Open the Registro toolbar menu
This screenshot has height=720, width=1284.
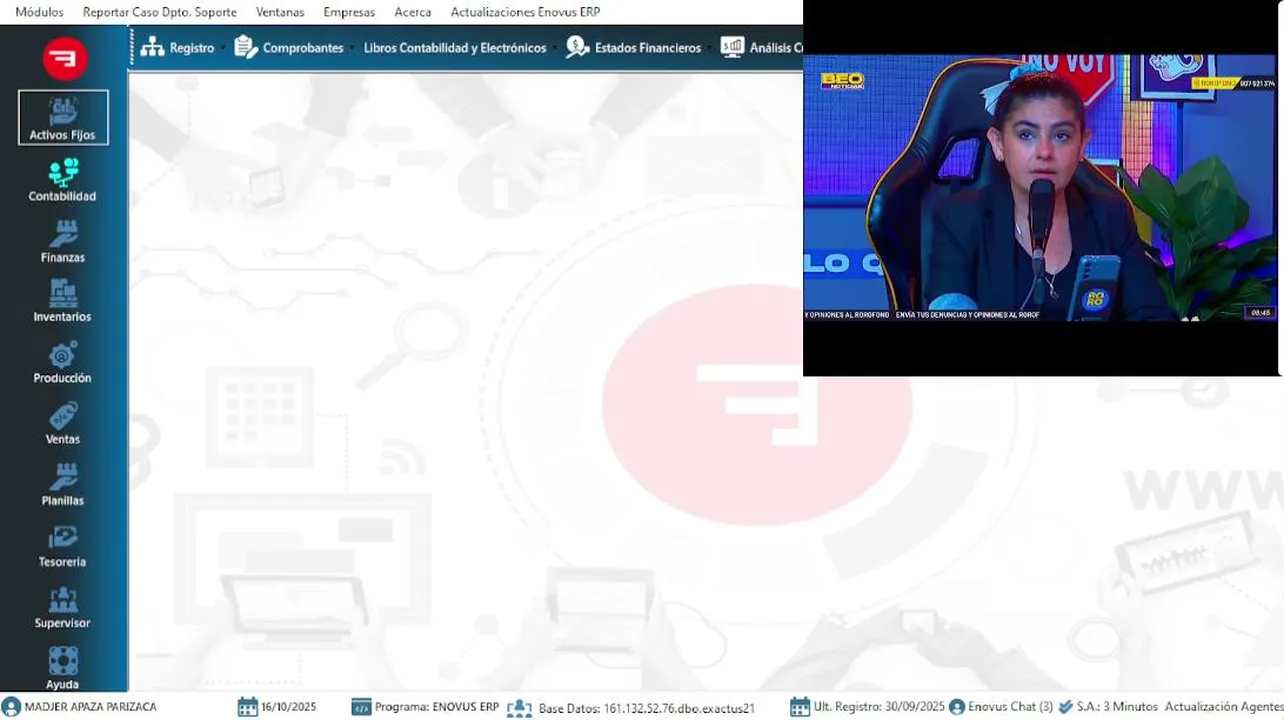(192, 48)
